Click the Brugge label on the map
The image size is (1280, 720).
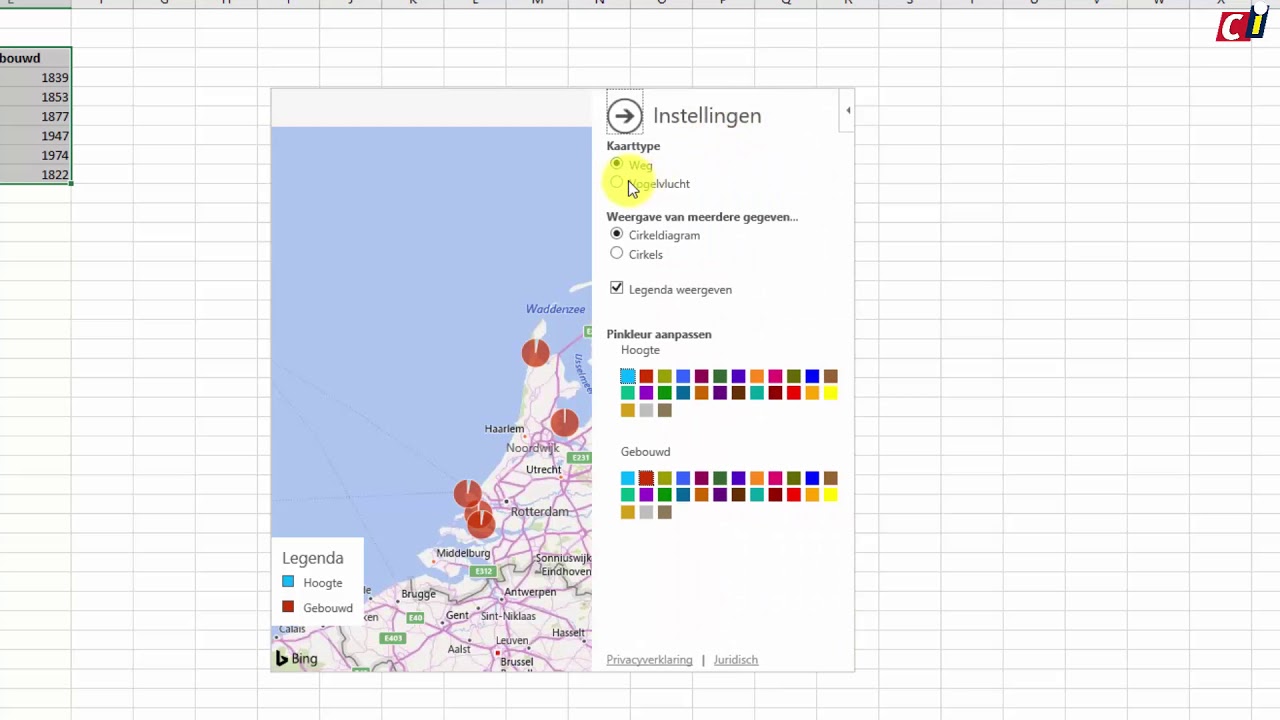coord(418,594)
